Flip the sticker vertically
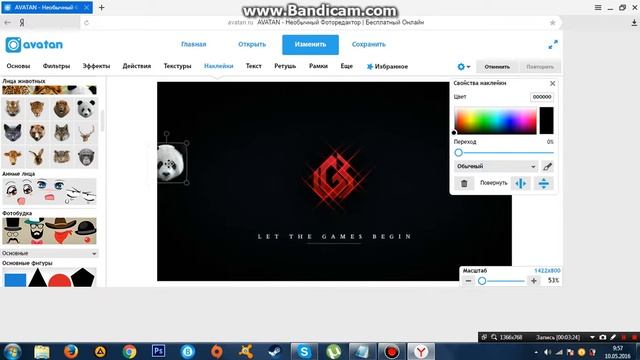Image resolution: width=640 pixels, height=360 pixels. 543,183
